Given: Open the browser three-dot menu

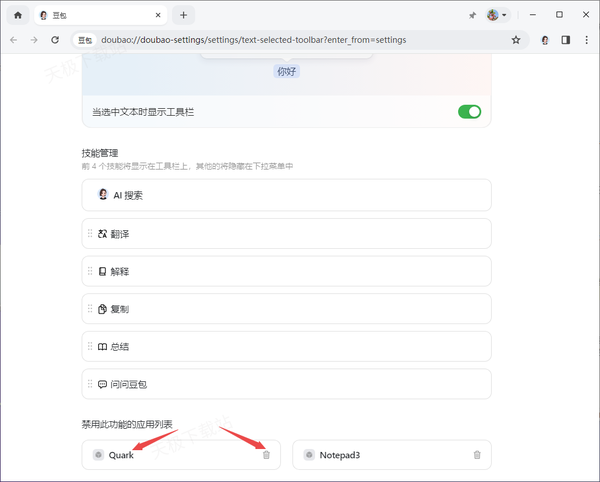Looking at the screenshot, I should click(x=585, y=40).
